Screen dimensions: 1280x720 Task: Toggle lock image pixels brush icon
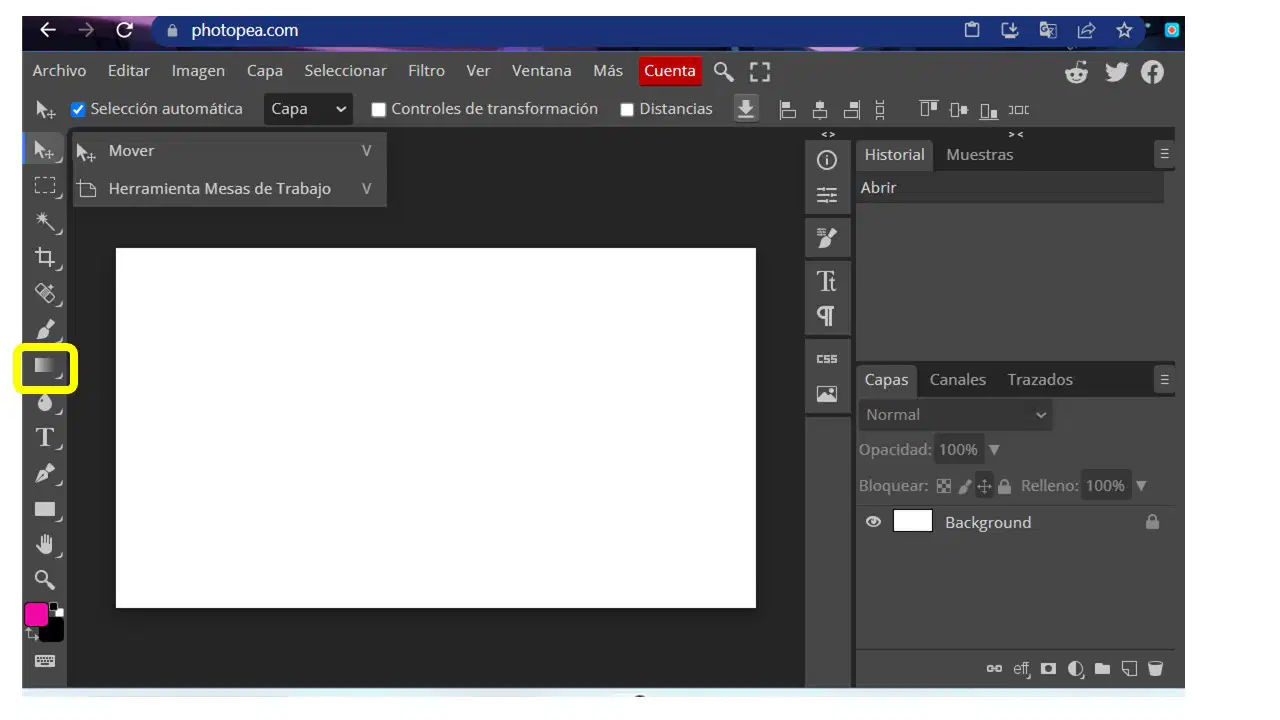(x=965, y=486)
